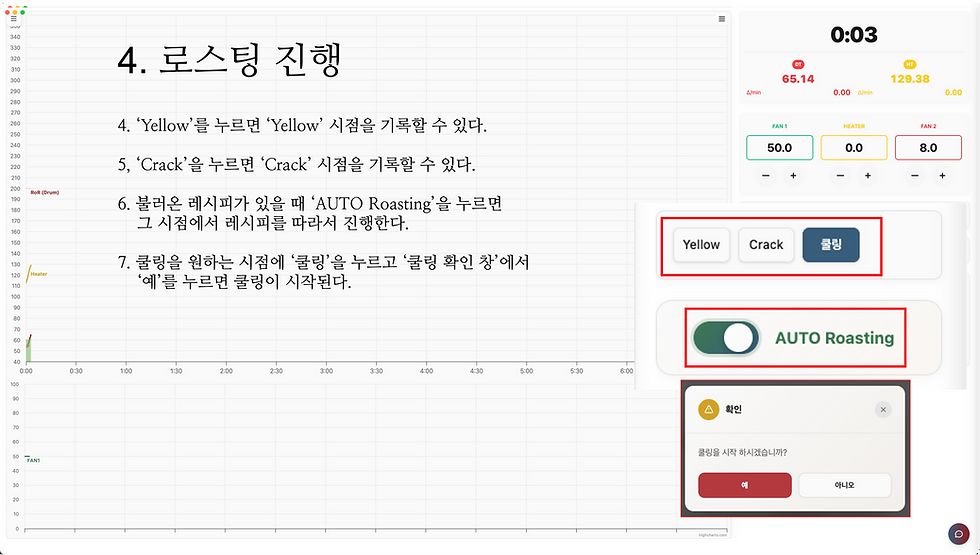Decrease FAN 1 with minus button
980x555 pixels.
pos(766,176)
